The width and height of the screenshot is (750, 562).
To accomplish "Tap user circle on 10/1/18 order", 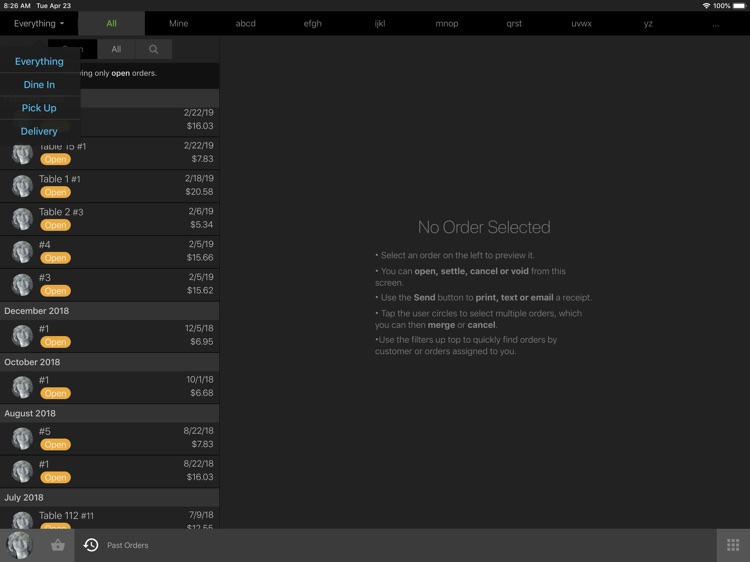I will click(22, 387).
